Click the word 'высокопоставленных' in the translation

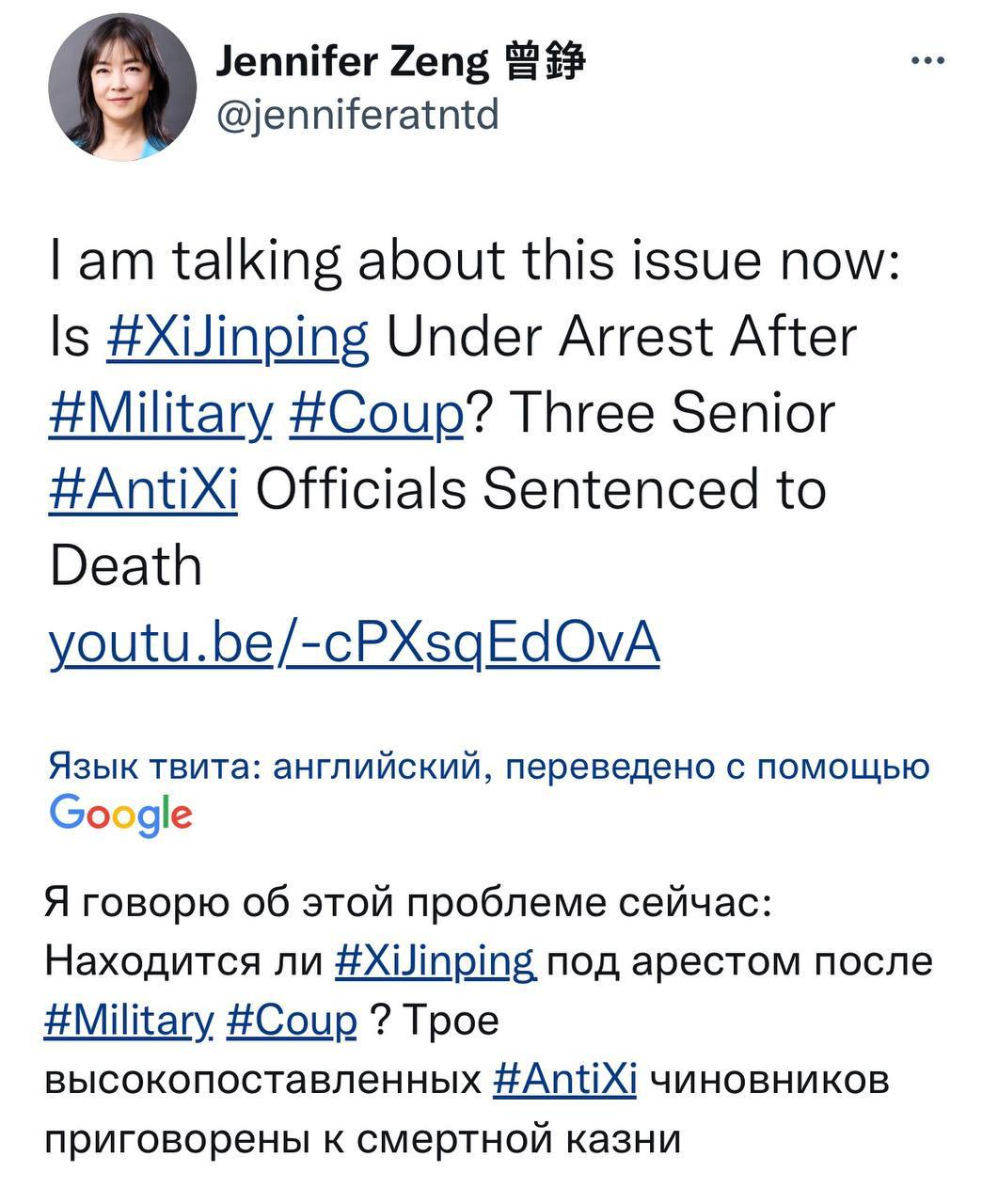point(261,1080)
